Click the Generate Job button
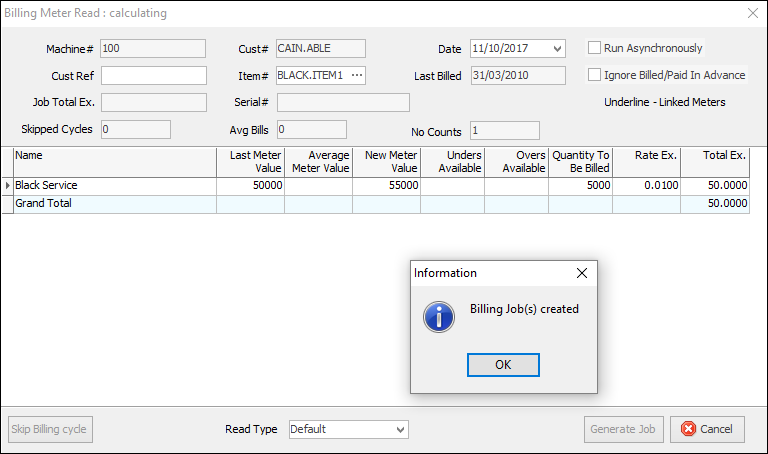This screenshot has width=768, height=454. point(623,429)
